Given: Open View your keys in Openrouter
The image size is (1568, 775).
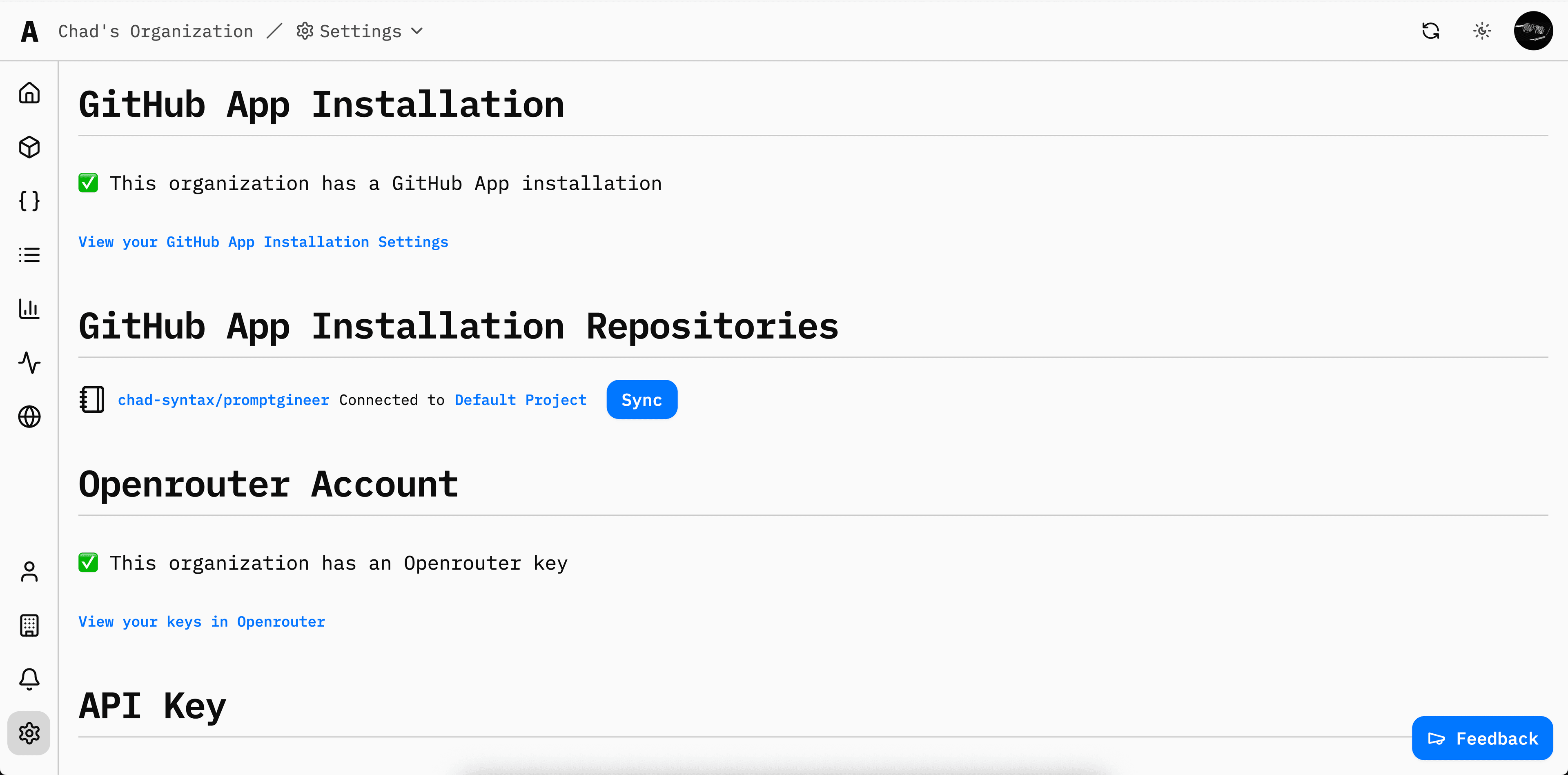Looking at the screenshot, I should tap(201, 622).
